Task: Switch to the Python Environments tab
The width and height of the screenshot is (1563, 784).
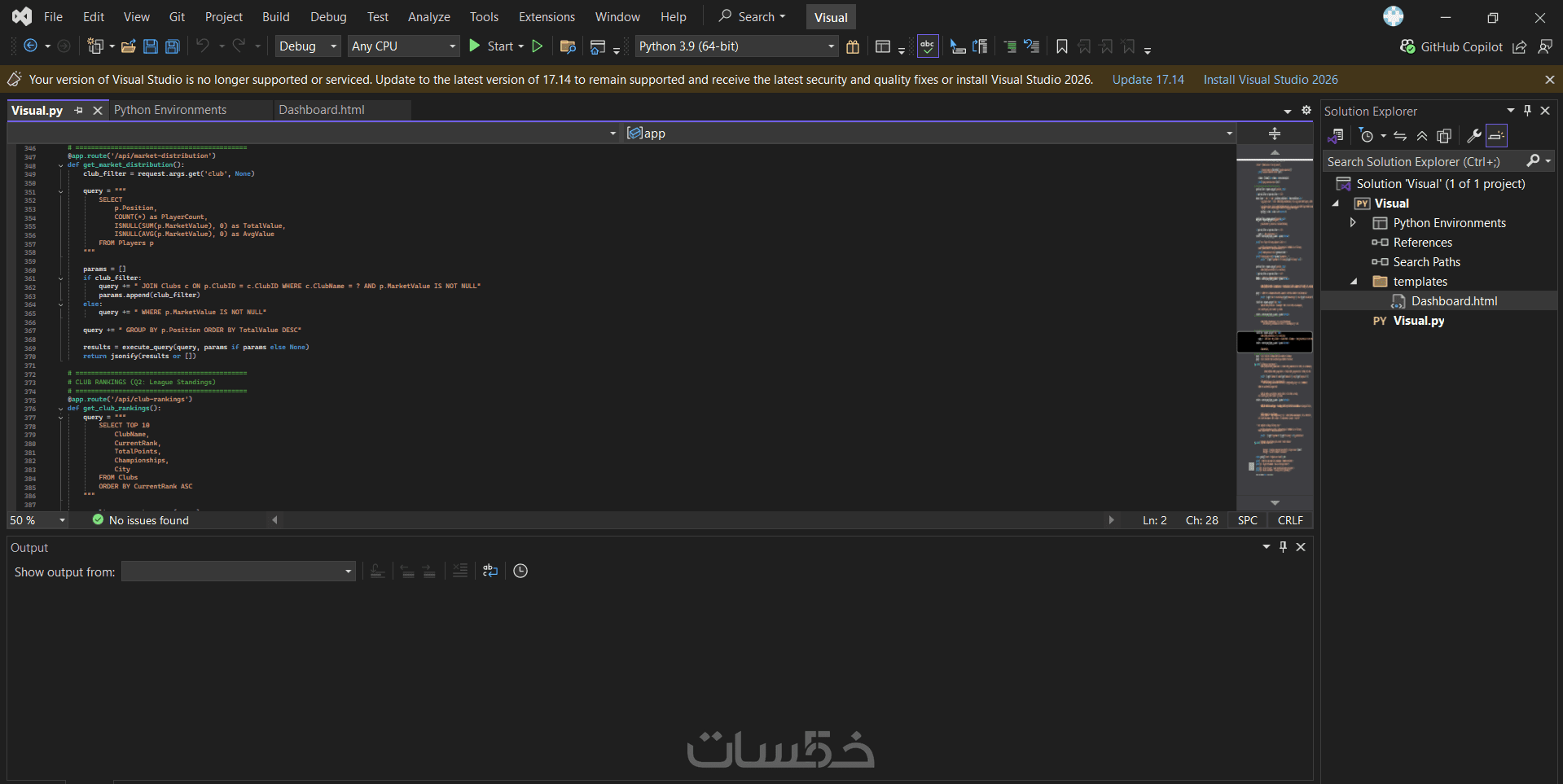Action: pyautogui.click(x=170, y=110)
